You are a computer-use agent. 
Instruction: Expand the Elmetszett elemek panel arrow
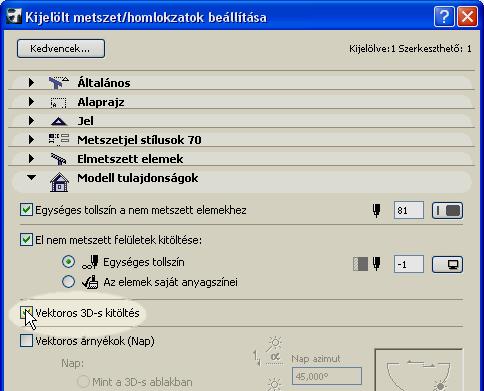(x=31, y=158)
